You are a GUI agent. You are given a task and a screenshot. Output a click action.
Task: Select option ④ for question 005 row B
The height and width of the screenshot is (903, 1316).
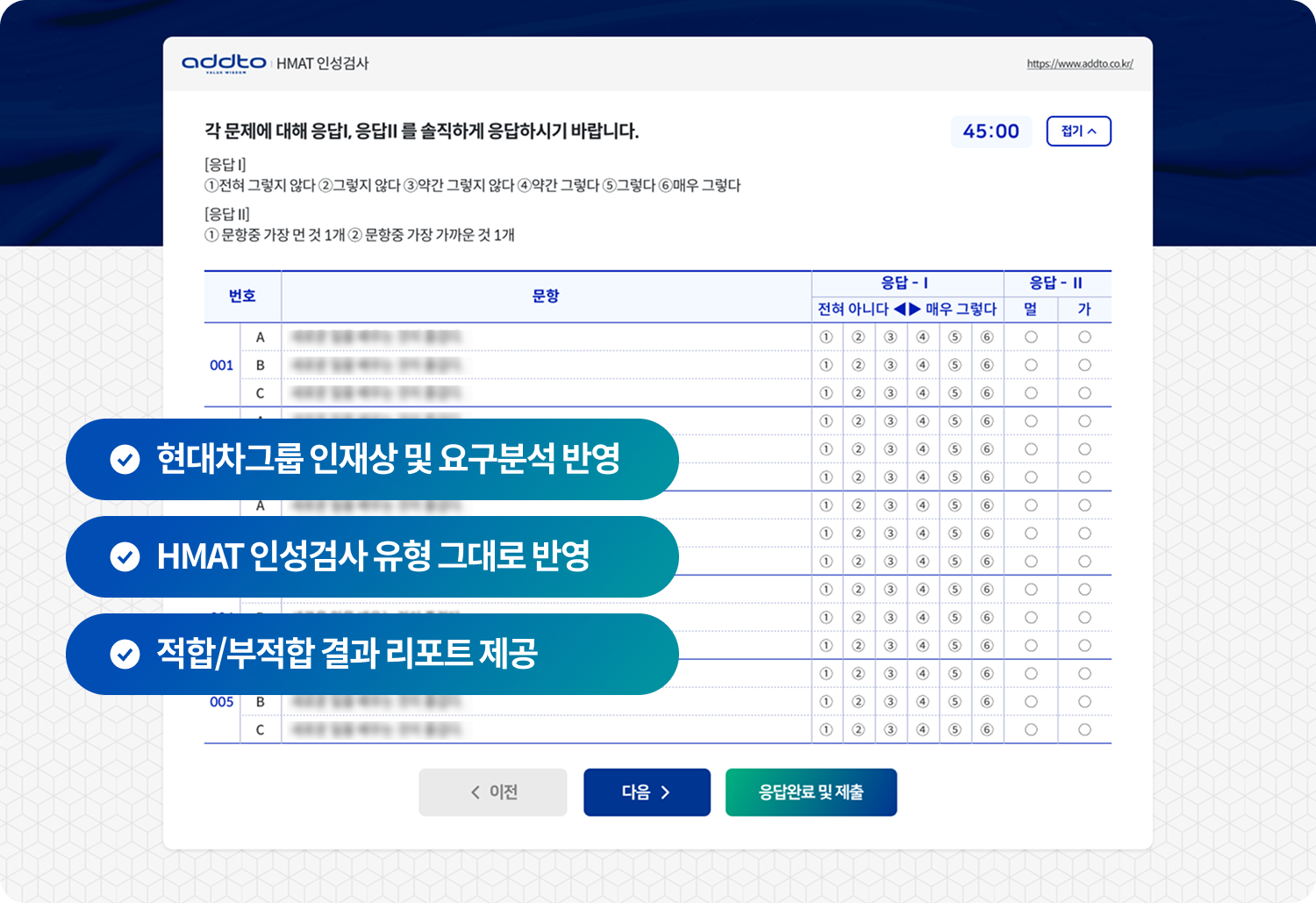click(x=922, y=702)
